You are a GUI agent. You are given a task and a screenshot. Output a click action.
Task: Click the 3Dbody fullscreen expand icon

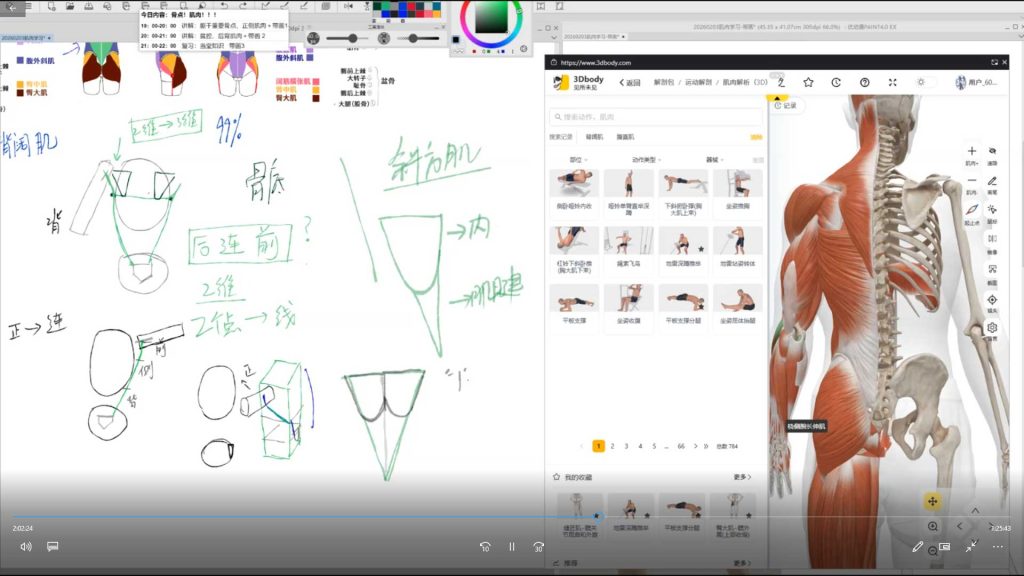coord(893,82)
